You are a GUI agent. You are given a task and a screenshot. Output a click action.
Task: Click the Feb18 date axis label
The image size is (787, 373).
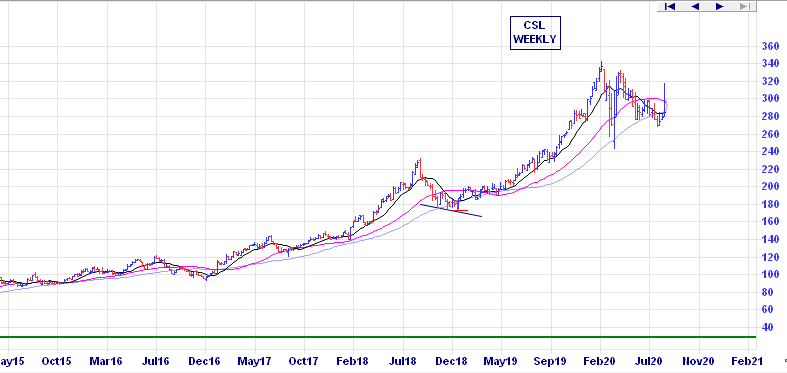pos(353,361)
